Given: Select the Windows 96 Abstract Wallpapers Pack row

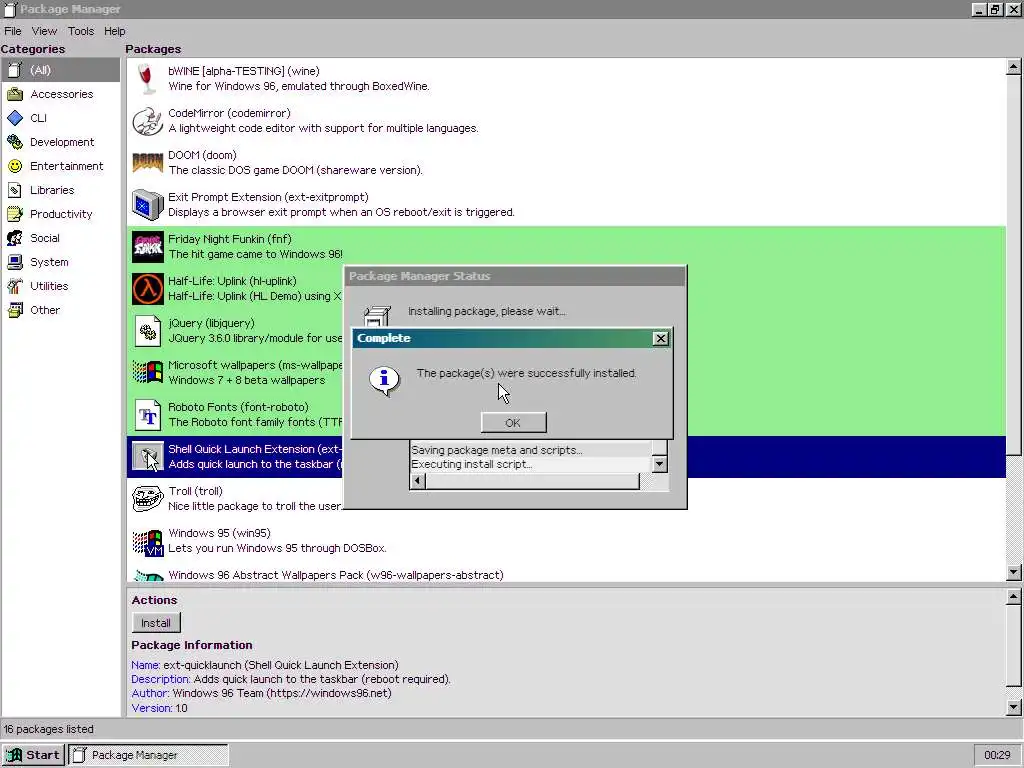Looking at the screenshot, I should click(566, 575).
